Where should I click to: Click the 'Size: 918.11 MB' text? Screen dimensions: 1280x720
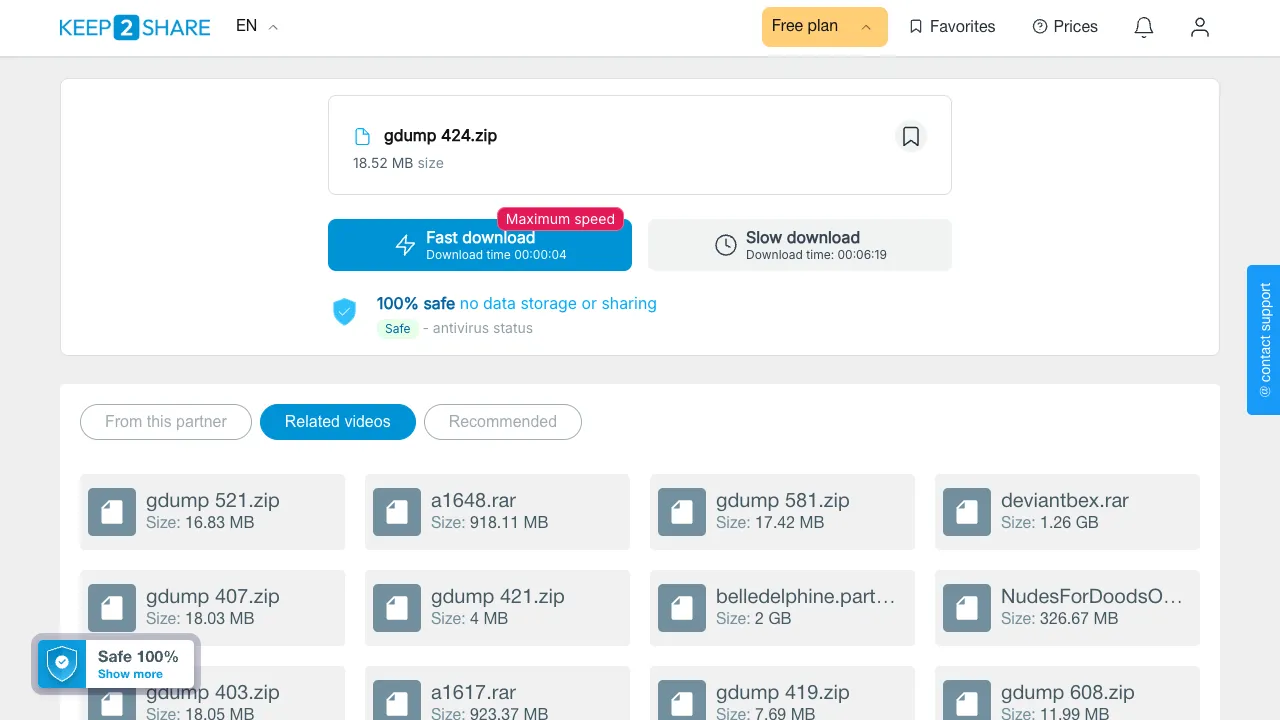click(490, 522)
